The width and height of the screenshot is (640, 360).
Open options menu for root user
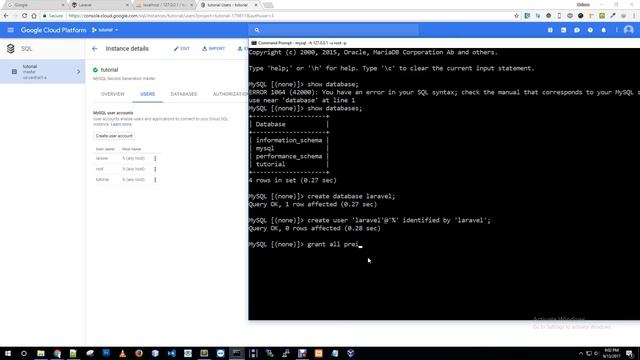click(x=155, y=169)
